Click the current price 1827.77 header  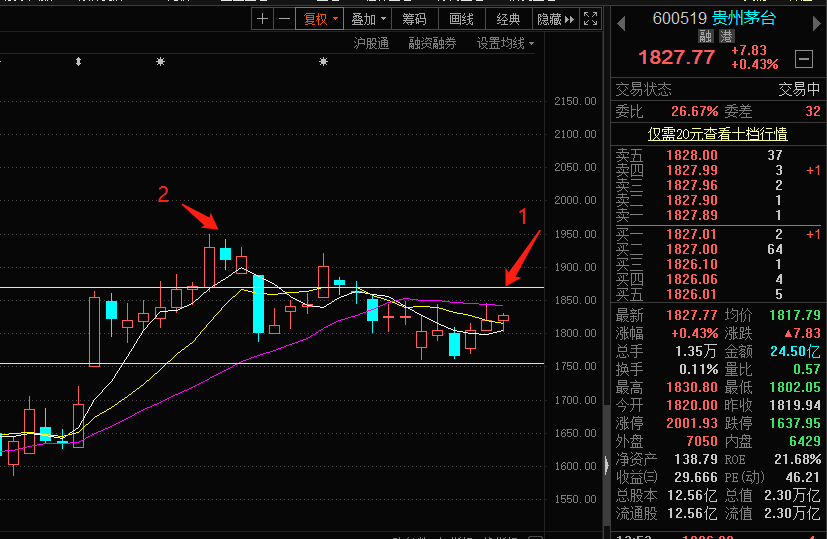pyautogui.click(x=677, y=57)
